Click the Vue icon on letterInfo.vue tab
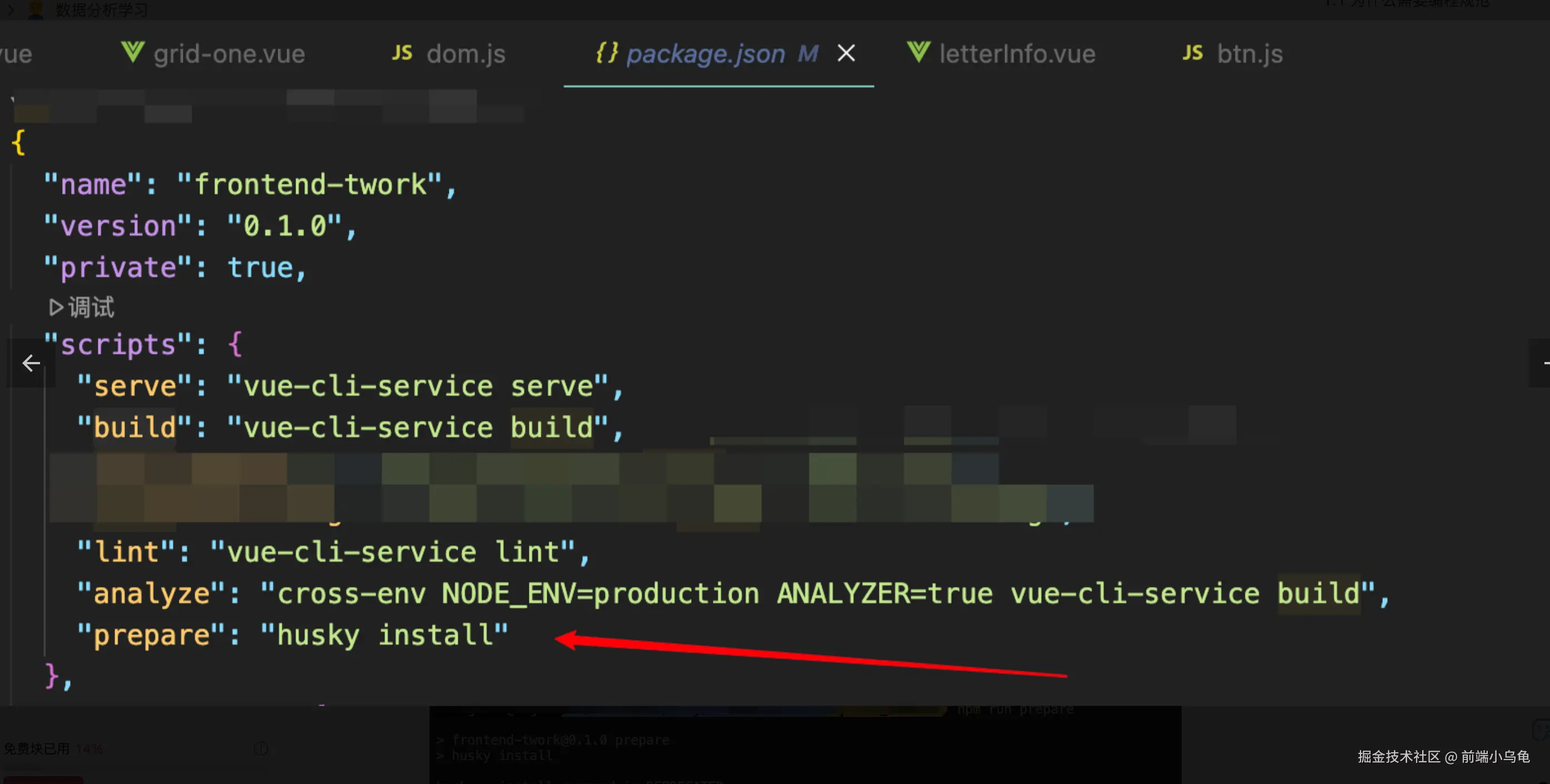The image size is (1550, 784). point(918,53)
